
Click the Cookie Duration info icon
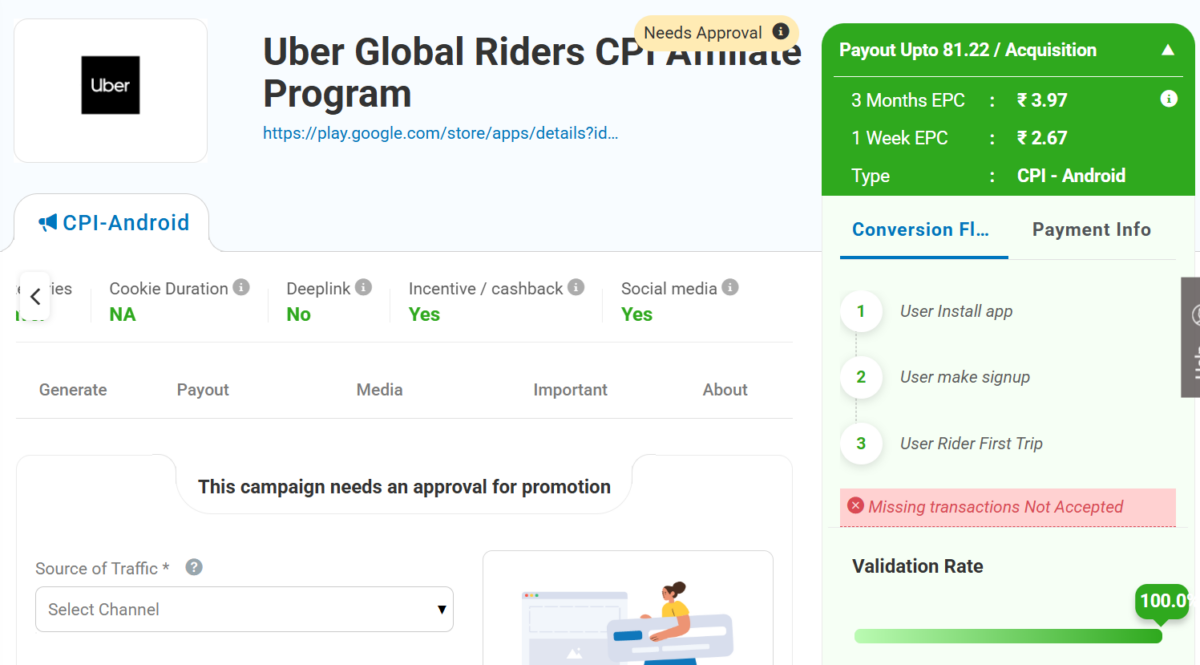(x=241, y=287)
